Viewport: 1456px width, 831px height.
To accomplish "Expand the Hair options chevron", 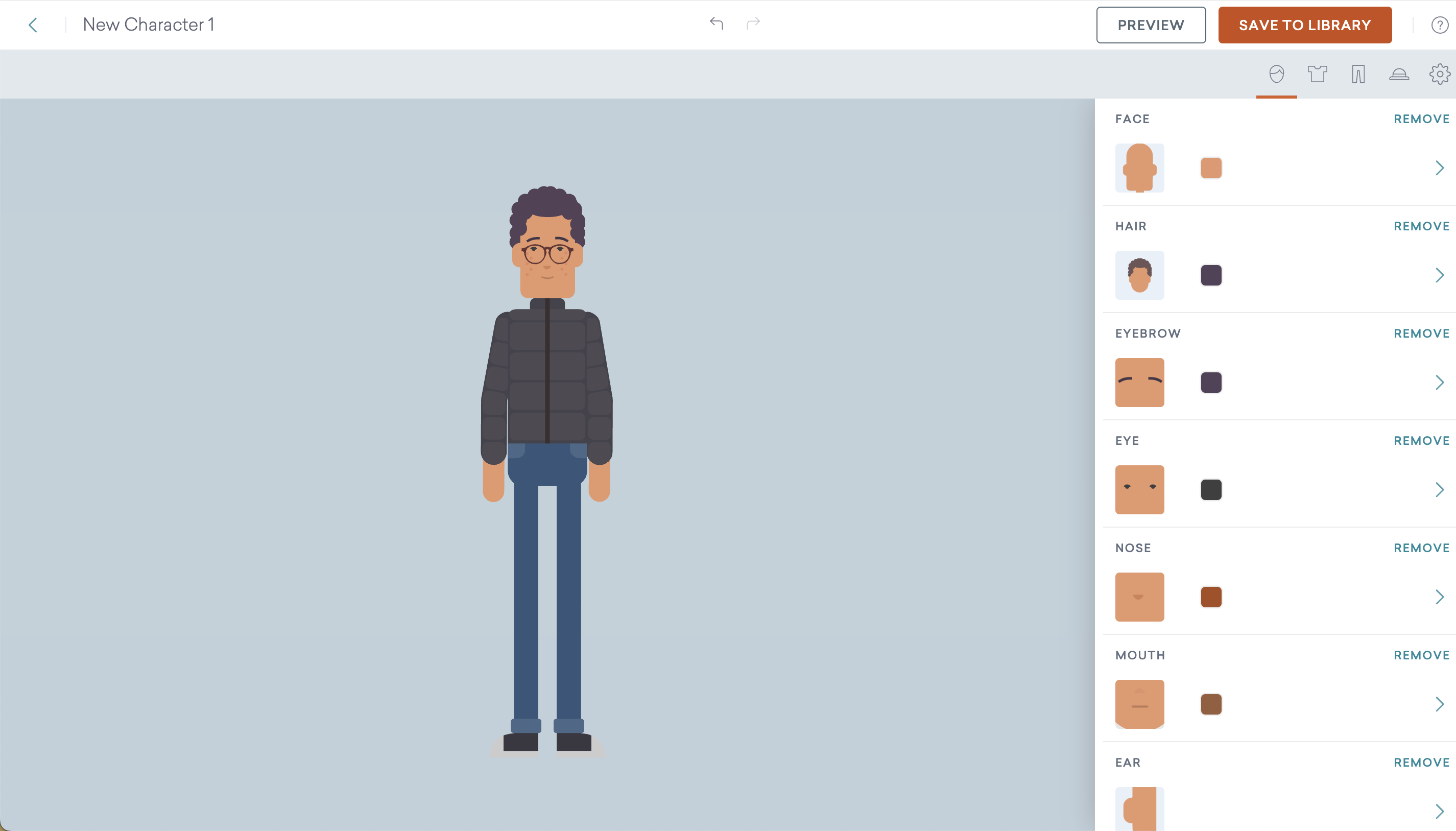I will [x=1439, y=275].
